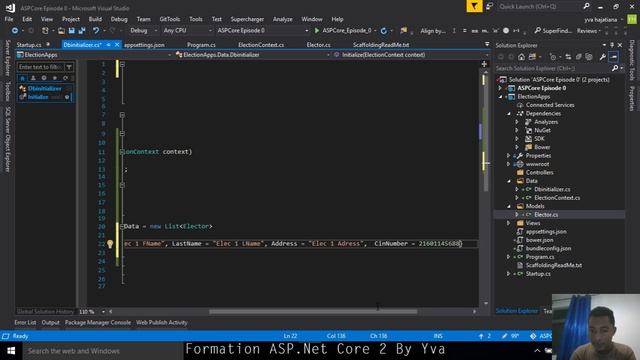640x360 pixels.
Task: Click the Align by... toolbar button
Action: (433, 31)
